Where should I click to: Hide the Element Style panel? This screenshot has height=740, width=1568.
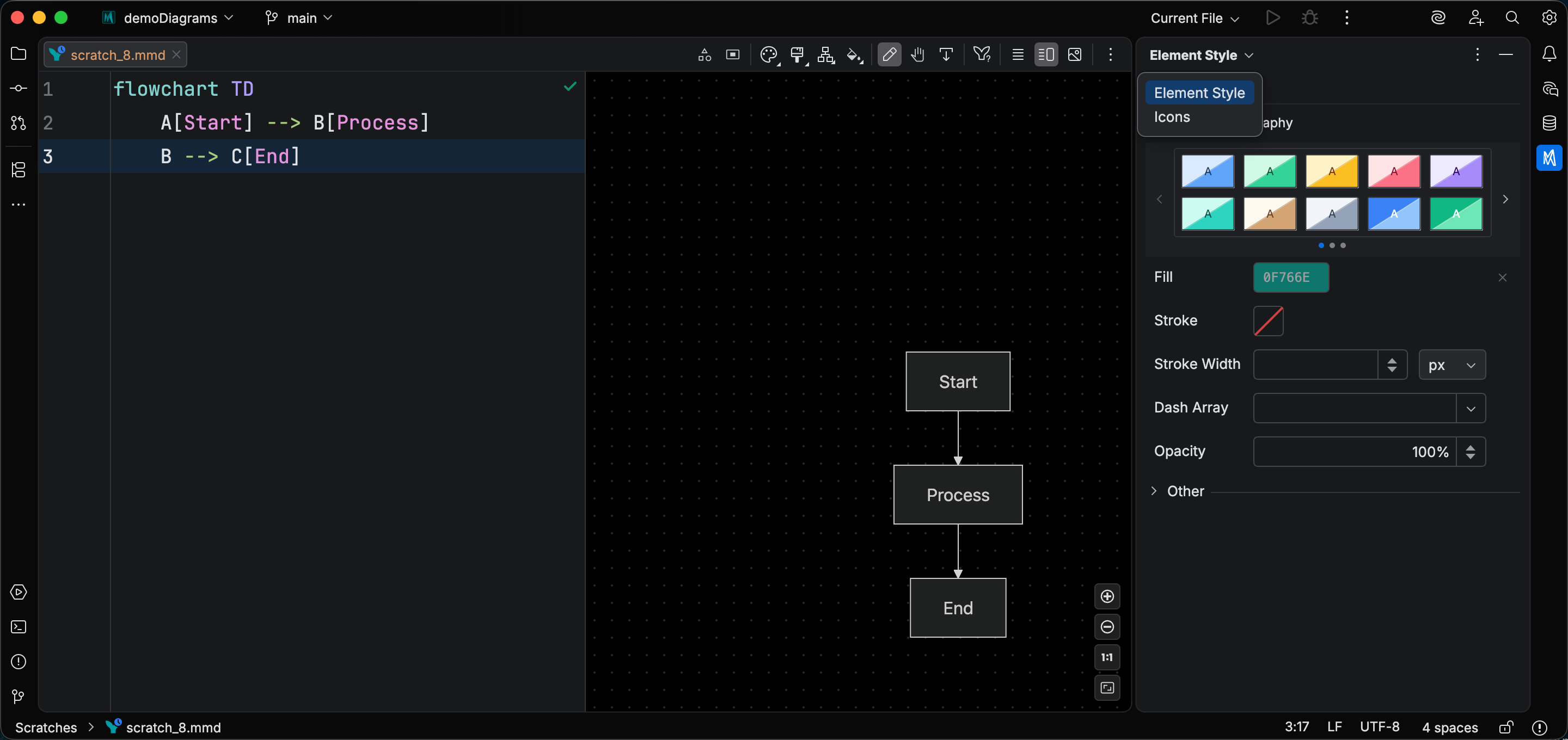[x=1506, y=55]
